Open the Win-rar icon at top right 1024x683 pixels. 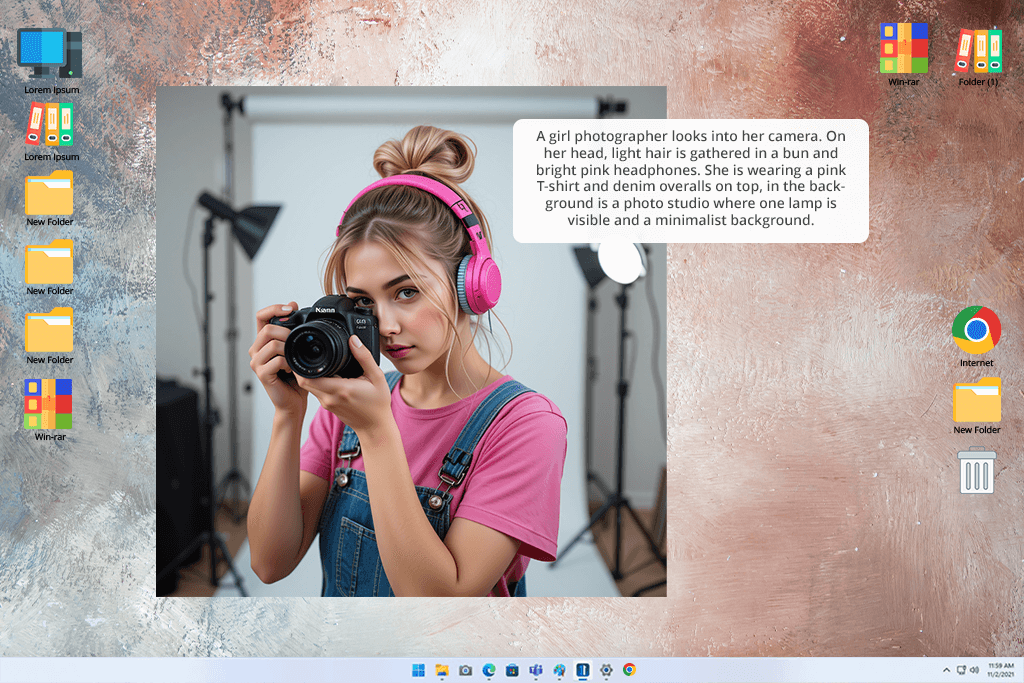pyautogui.click(x=904, y=48)
